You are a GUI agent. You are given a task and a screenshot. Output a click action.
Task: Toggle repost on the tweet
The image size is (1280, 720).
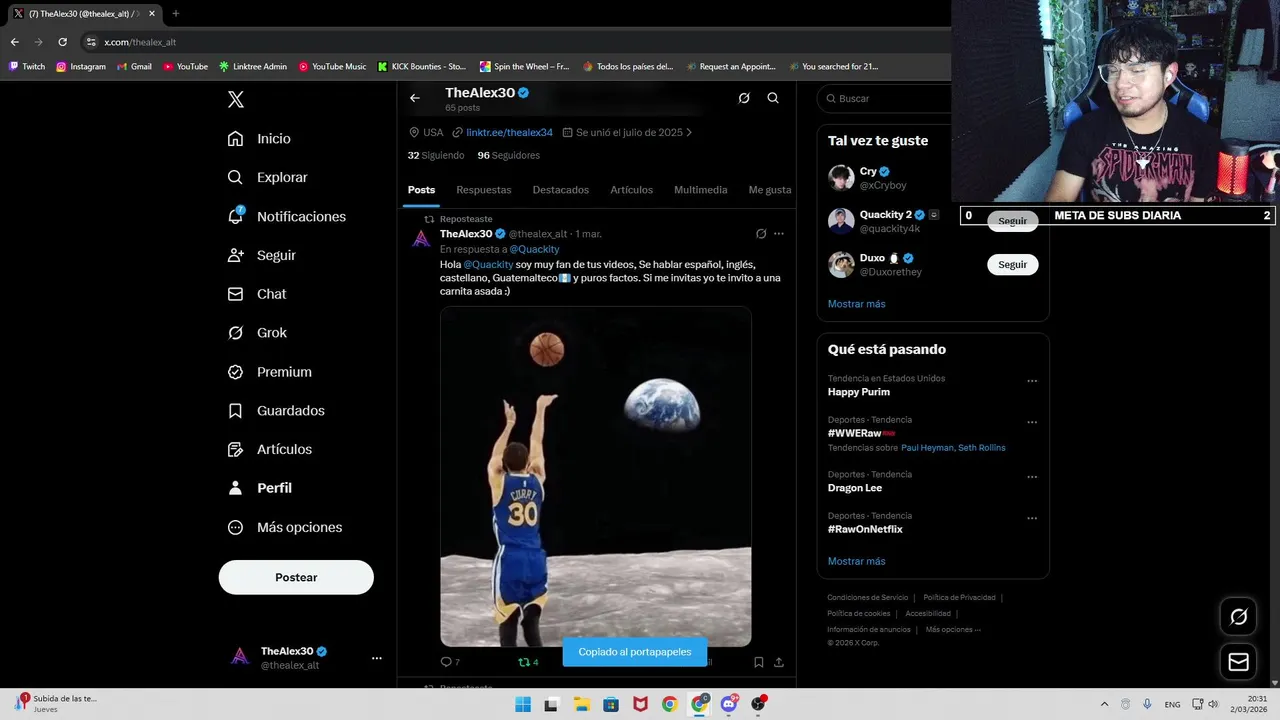click(x=528, y=662)
